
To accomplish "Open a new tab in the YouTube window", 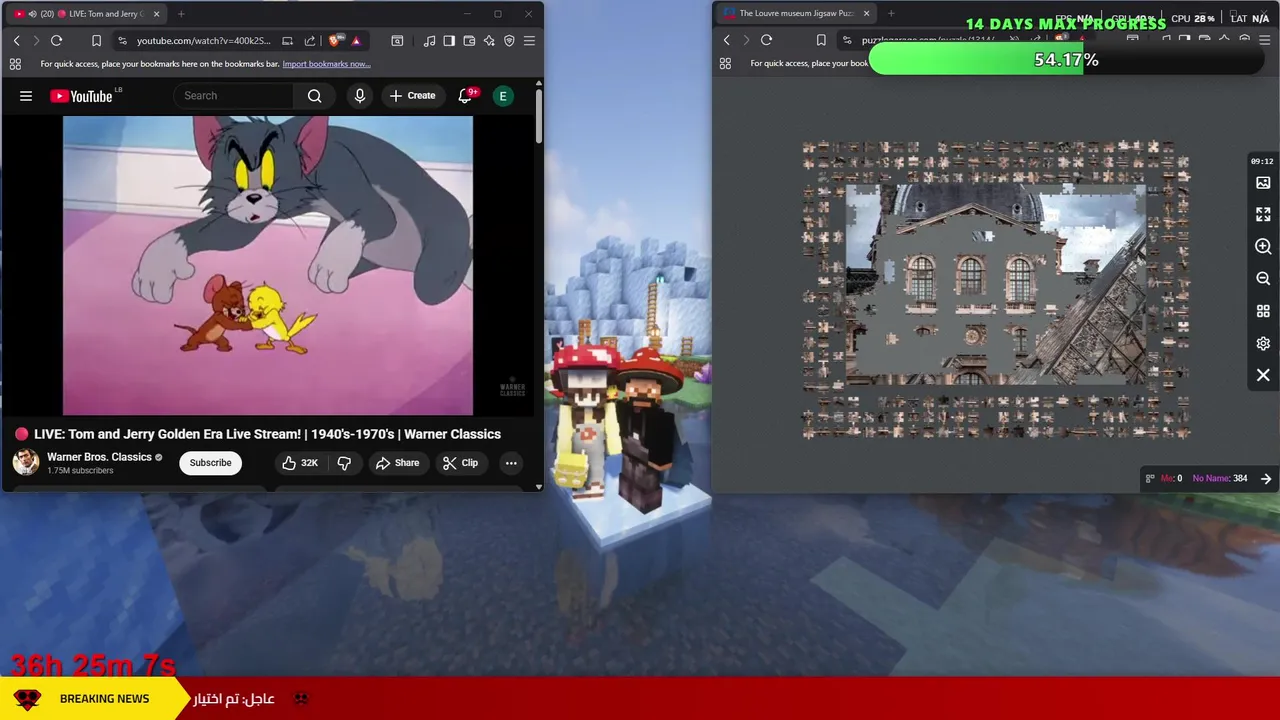I will [x=181, y=14].
